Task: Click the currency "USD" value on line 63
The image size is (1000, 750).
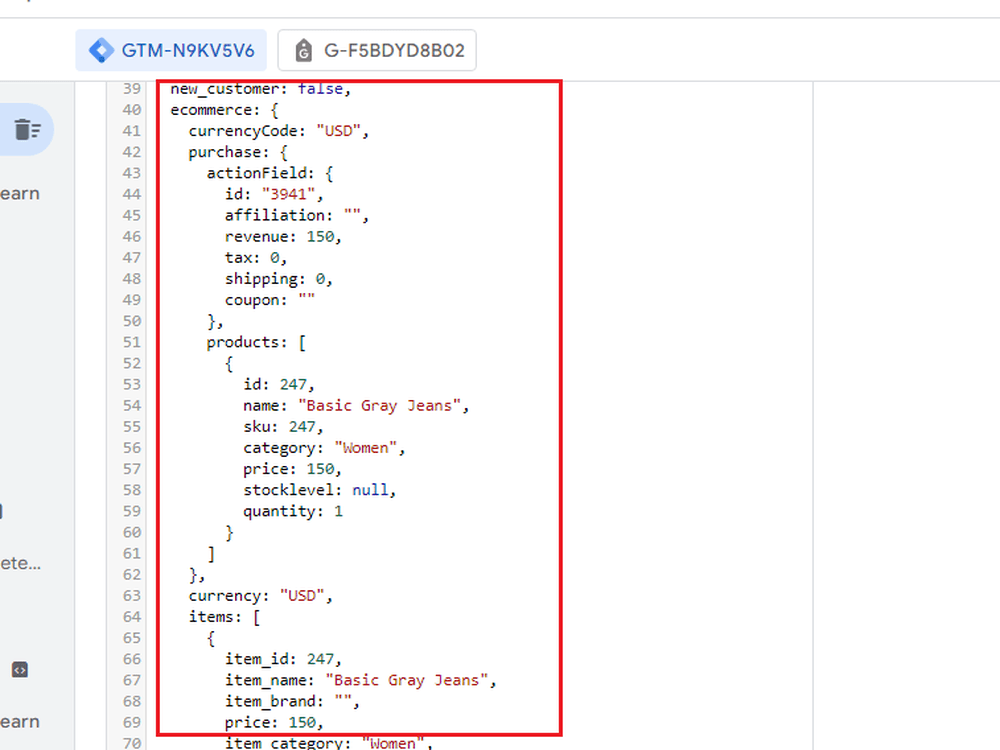Action: click(x=302, y=596)
